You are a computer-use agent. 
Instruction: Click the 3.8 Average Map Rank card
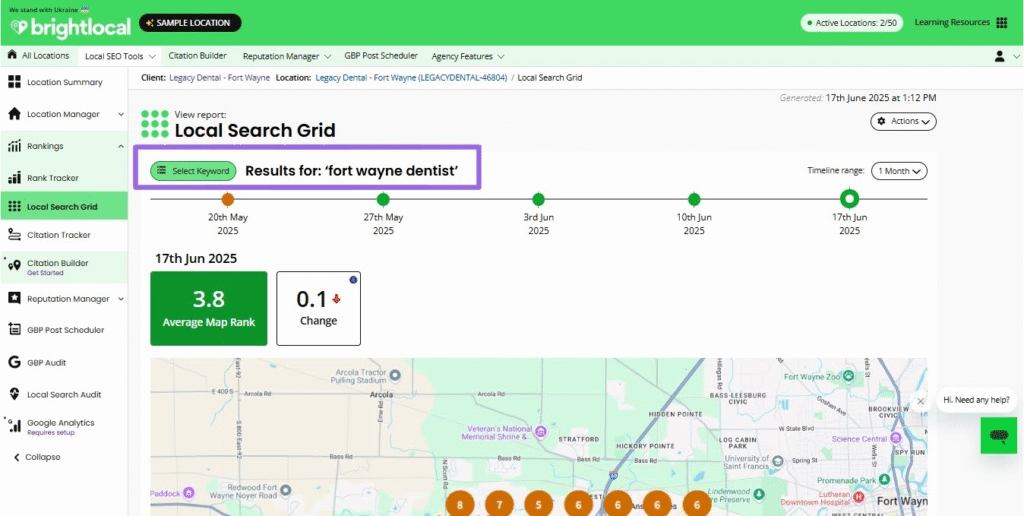[x=209, y=308]
